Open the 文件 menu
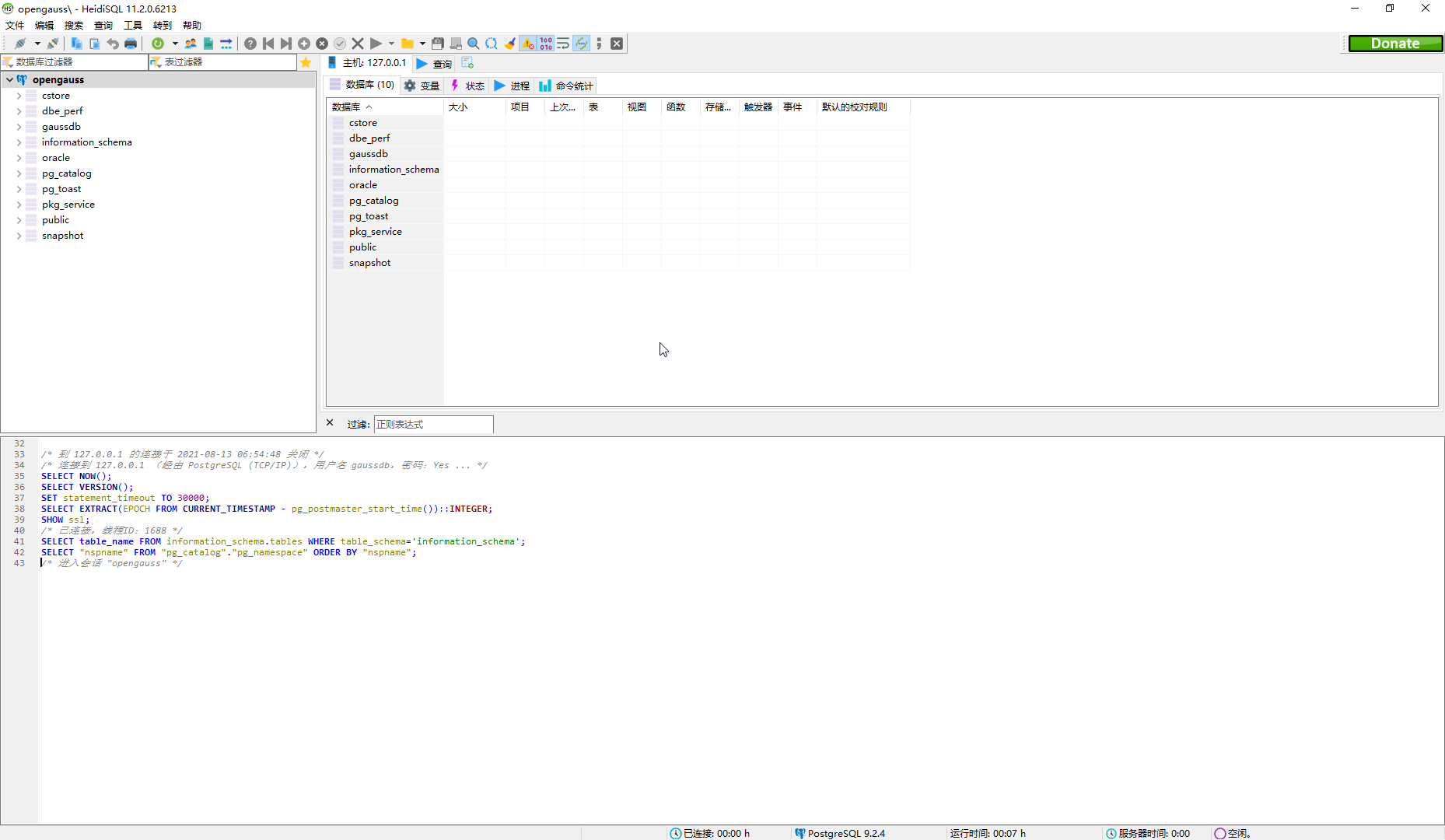Image resolution: width=1445 pixels, height=840 pixels. click(x=15, y=26)
